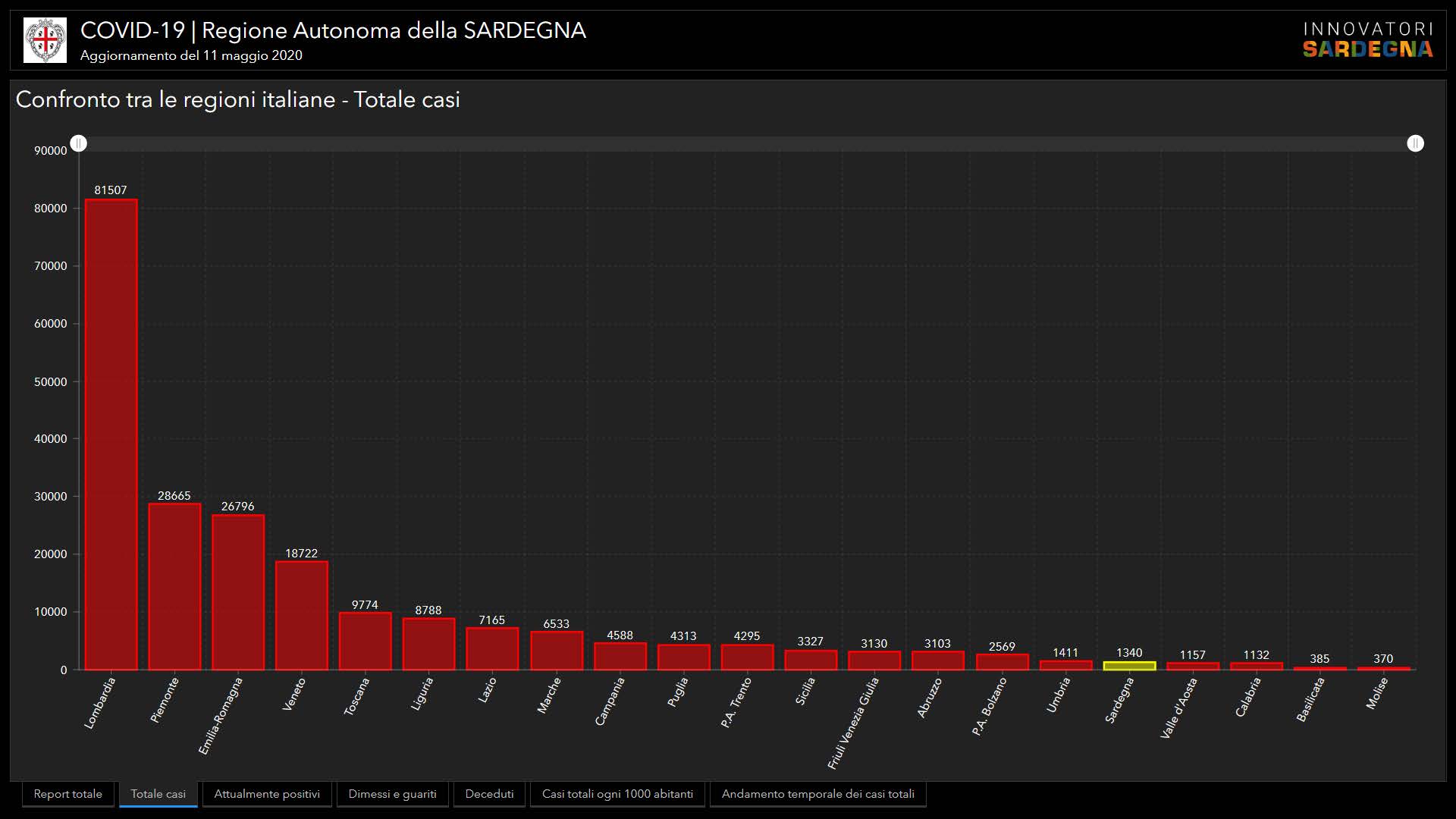The image size is (1456, 819).
Task: Click the Veneto bar labeled 18722
Action: [x=302, y=615]
